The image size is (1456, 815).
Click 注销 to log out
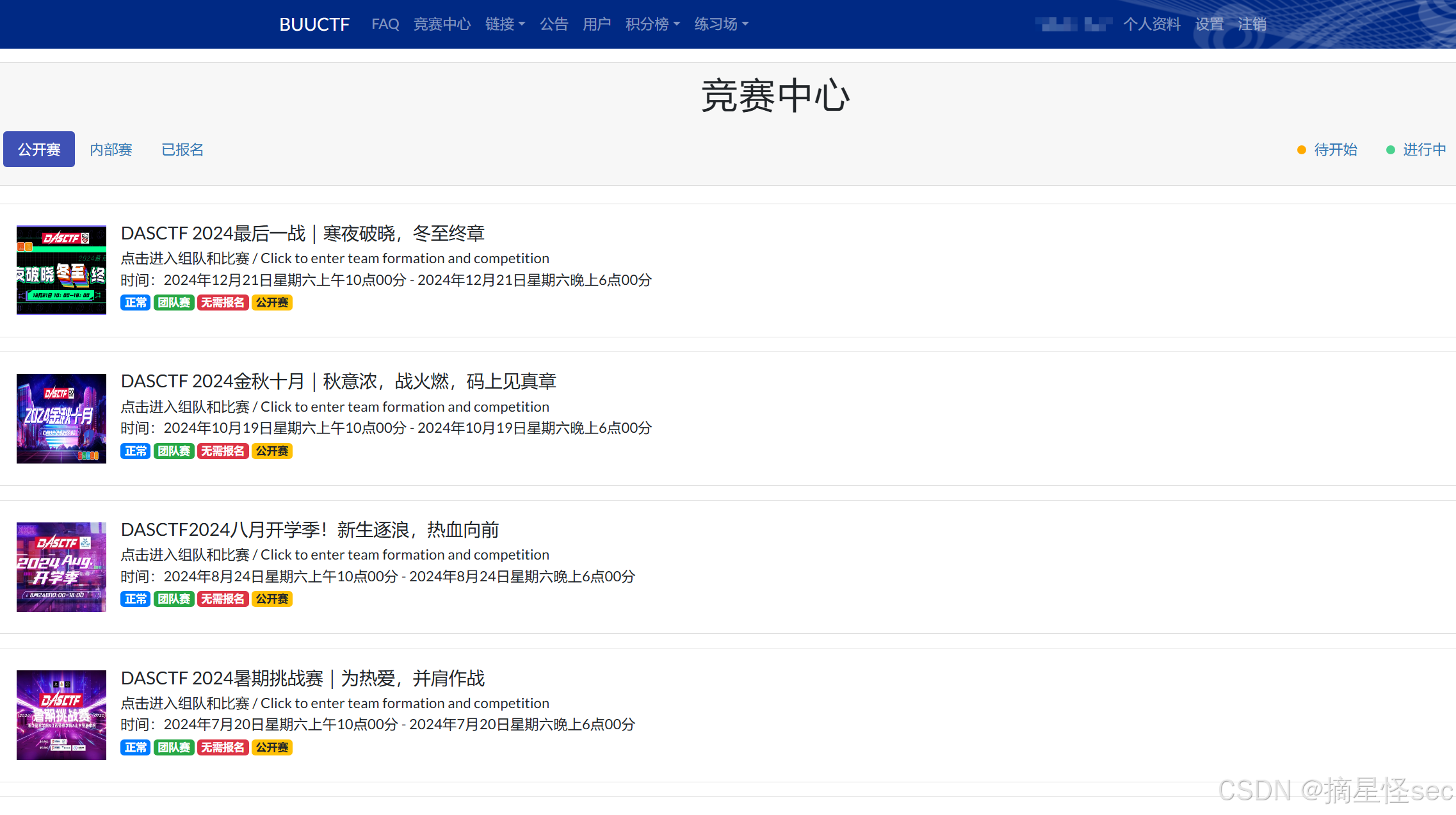point(1252,24)
